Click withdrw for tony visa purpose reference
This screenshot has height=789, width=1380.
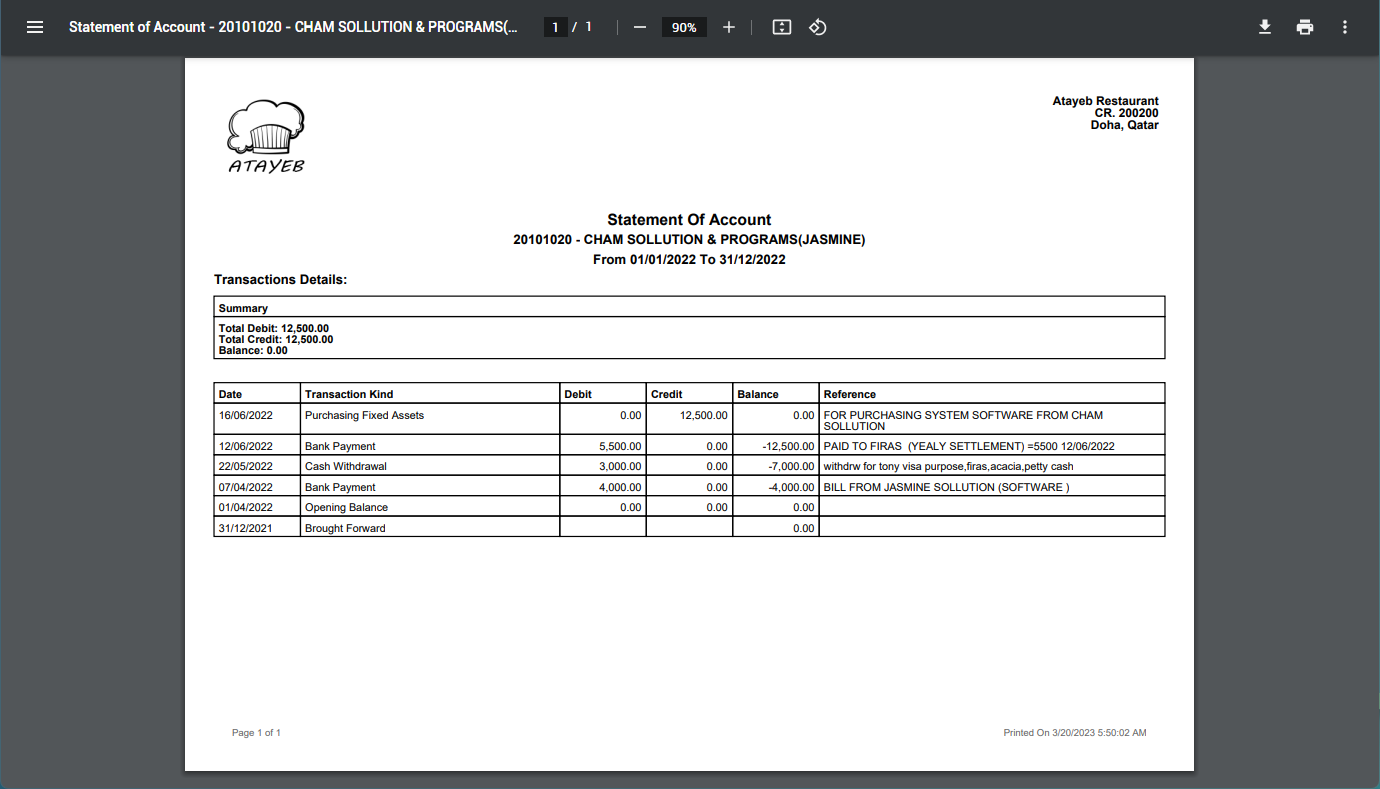(x=948, y=466)
